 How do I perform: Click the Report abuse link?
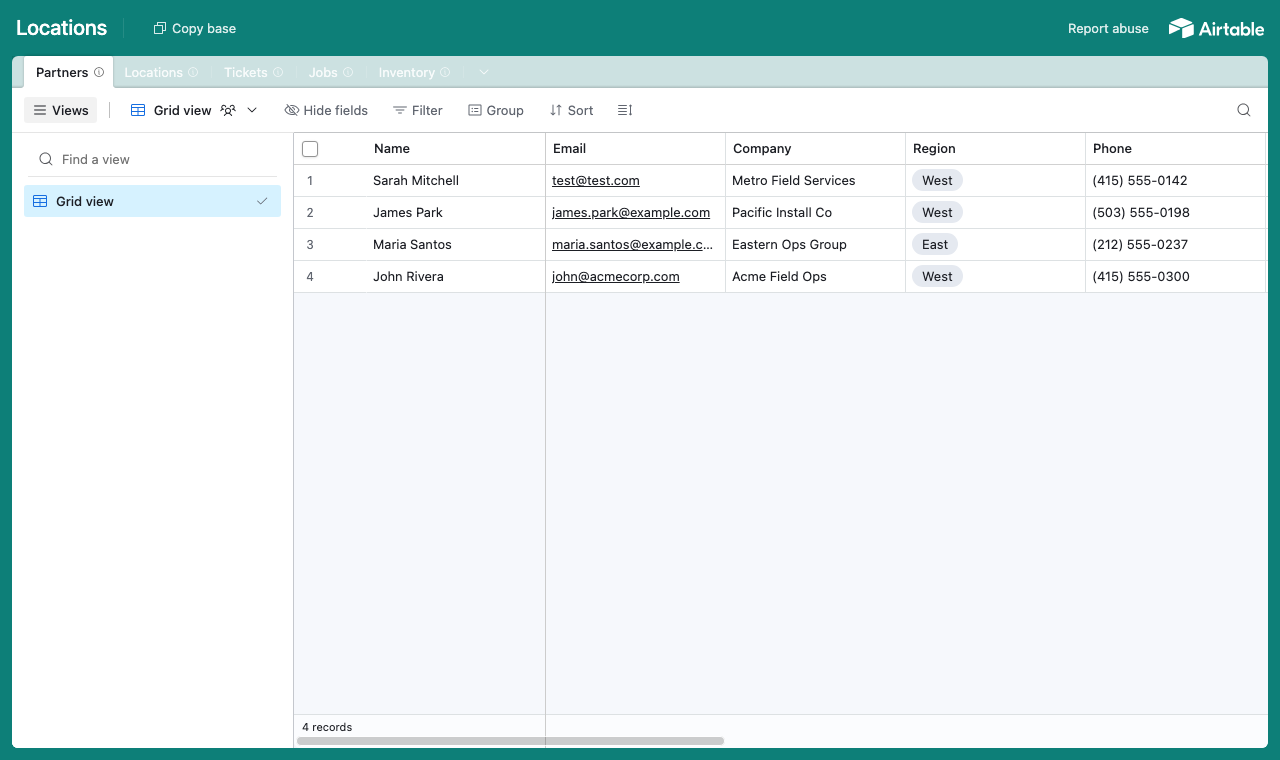click(x=1108, y=28)
